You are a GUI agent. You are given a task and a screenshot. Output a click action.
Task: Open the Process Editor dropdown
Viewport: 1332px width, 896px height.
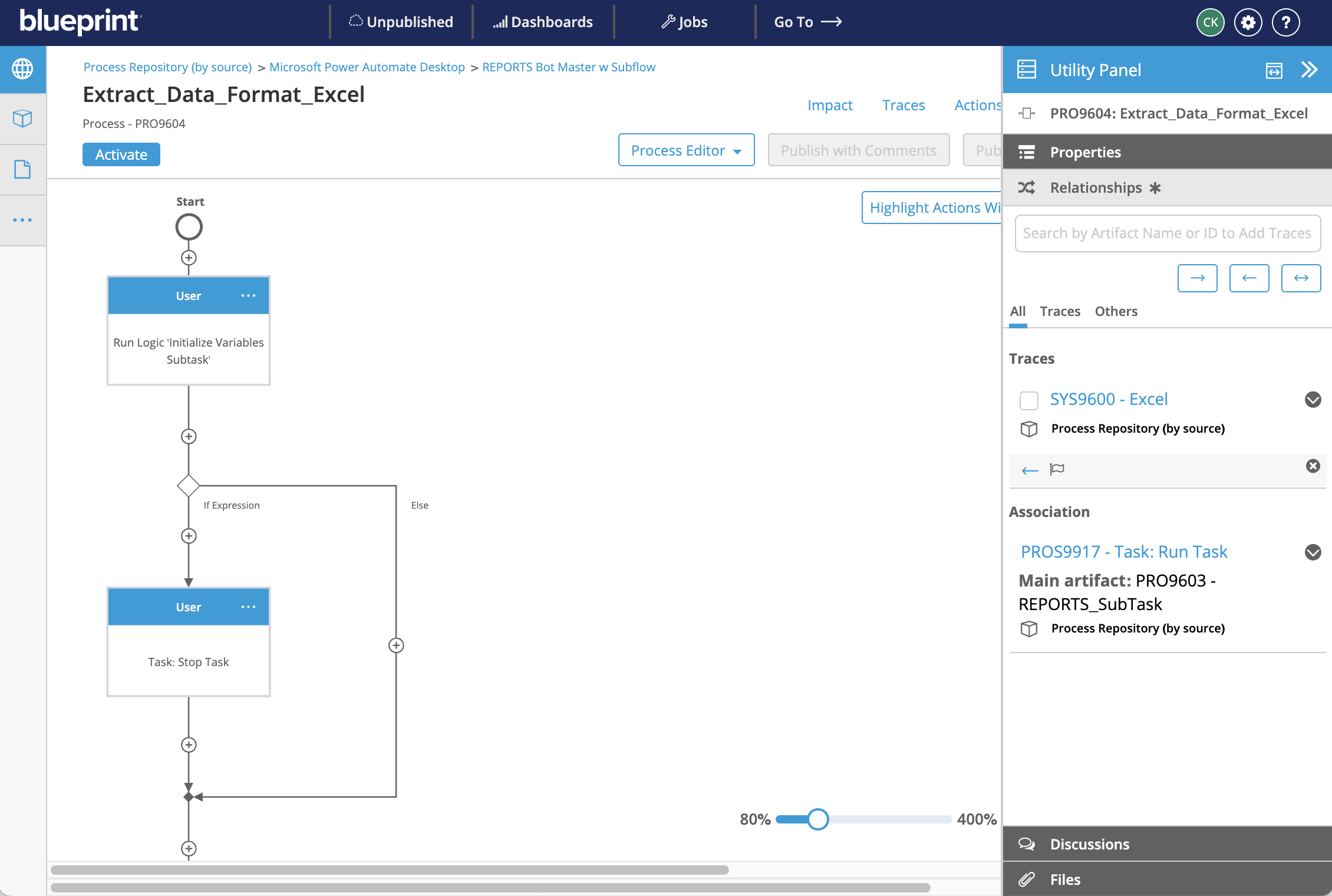tap(686, 150)
